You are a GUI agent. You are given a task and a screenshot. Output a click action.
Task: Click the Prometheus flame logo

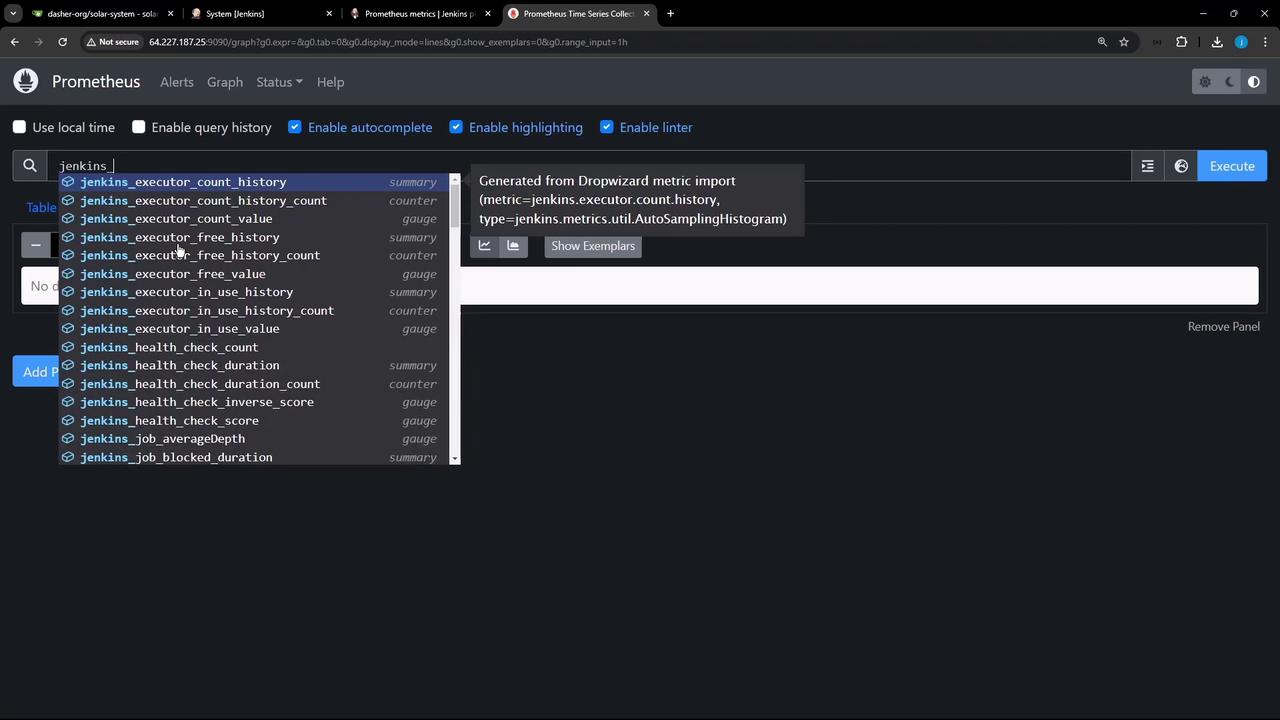(26, 81)
